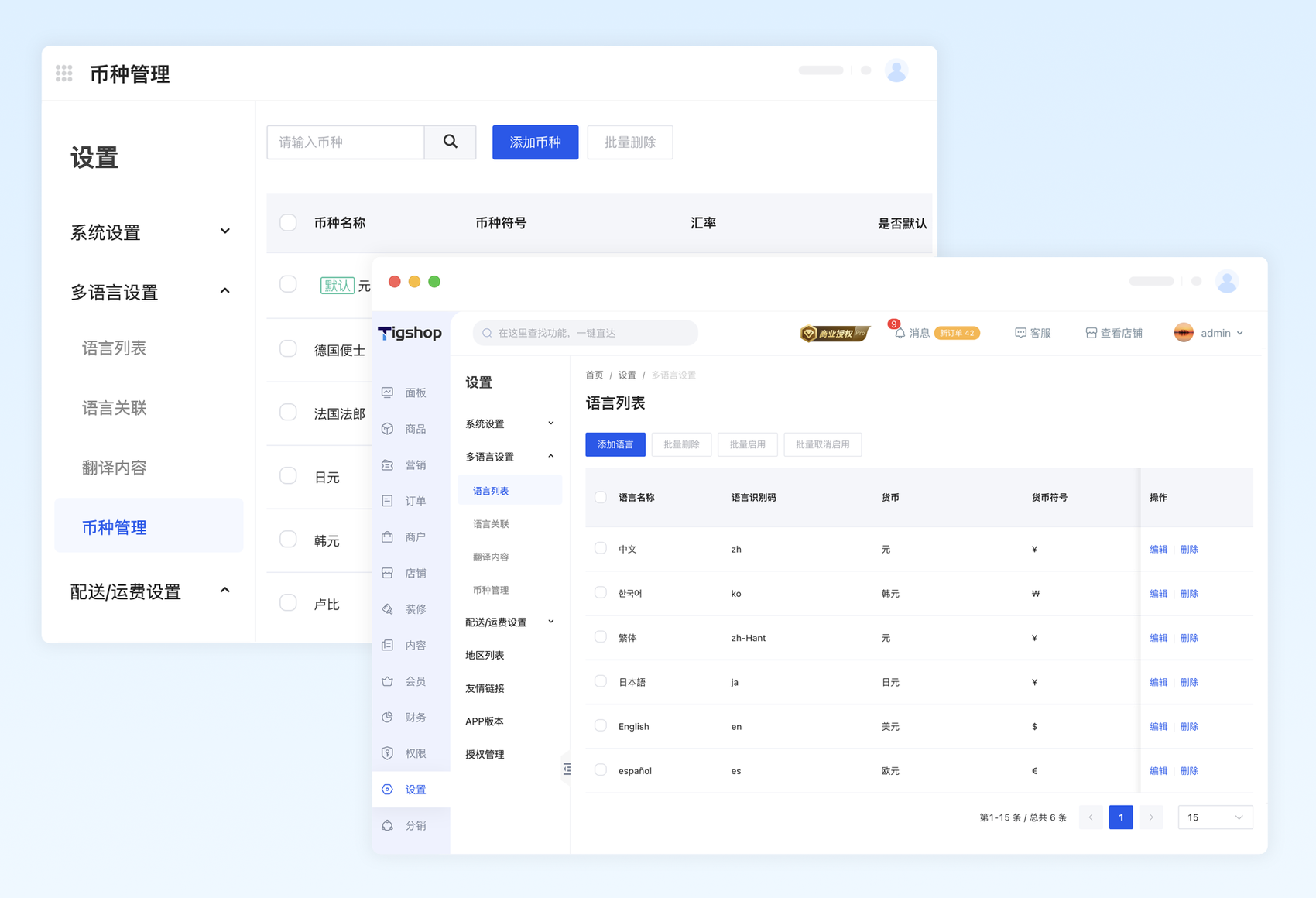Tick the checkbox for English language row
This screenshot has height=898, width=1316.
pyautogui.click(x=601, y=725)
